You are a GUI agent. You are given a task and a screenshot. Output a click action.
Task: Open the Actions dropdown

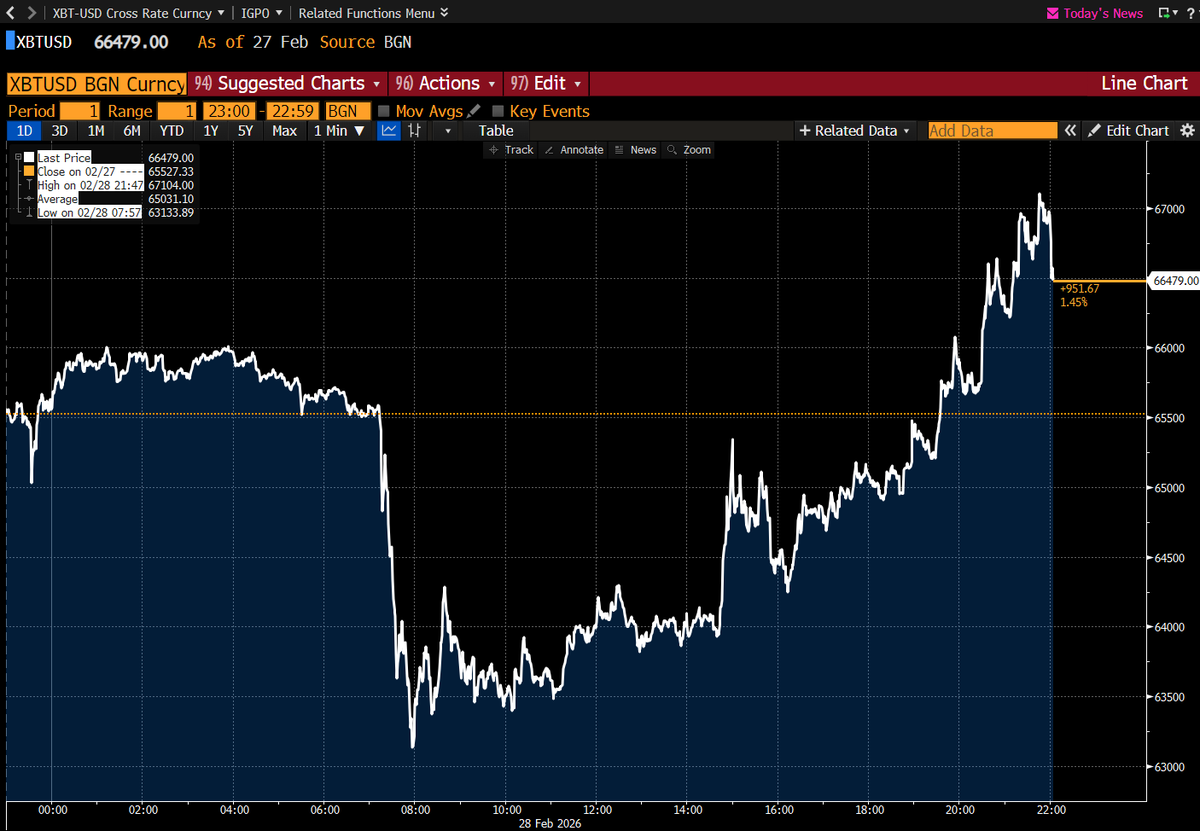(x=445, y=83)
